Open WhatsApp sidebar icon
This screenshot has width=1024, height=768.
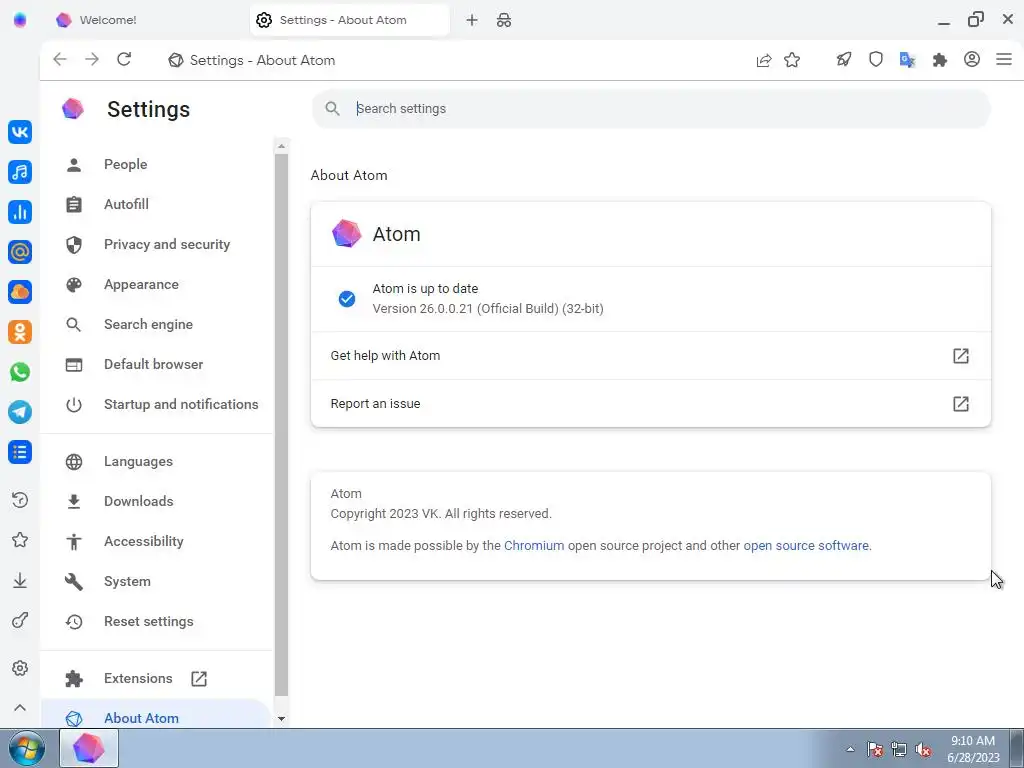(x=20, y=372)
